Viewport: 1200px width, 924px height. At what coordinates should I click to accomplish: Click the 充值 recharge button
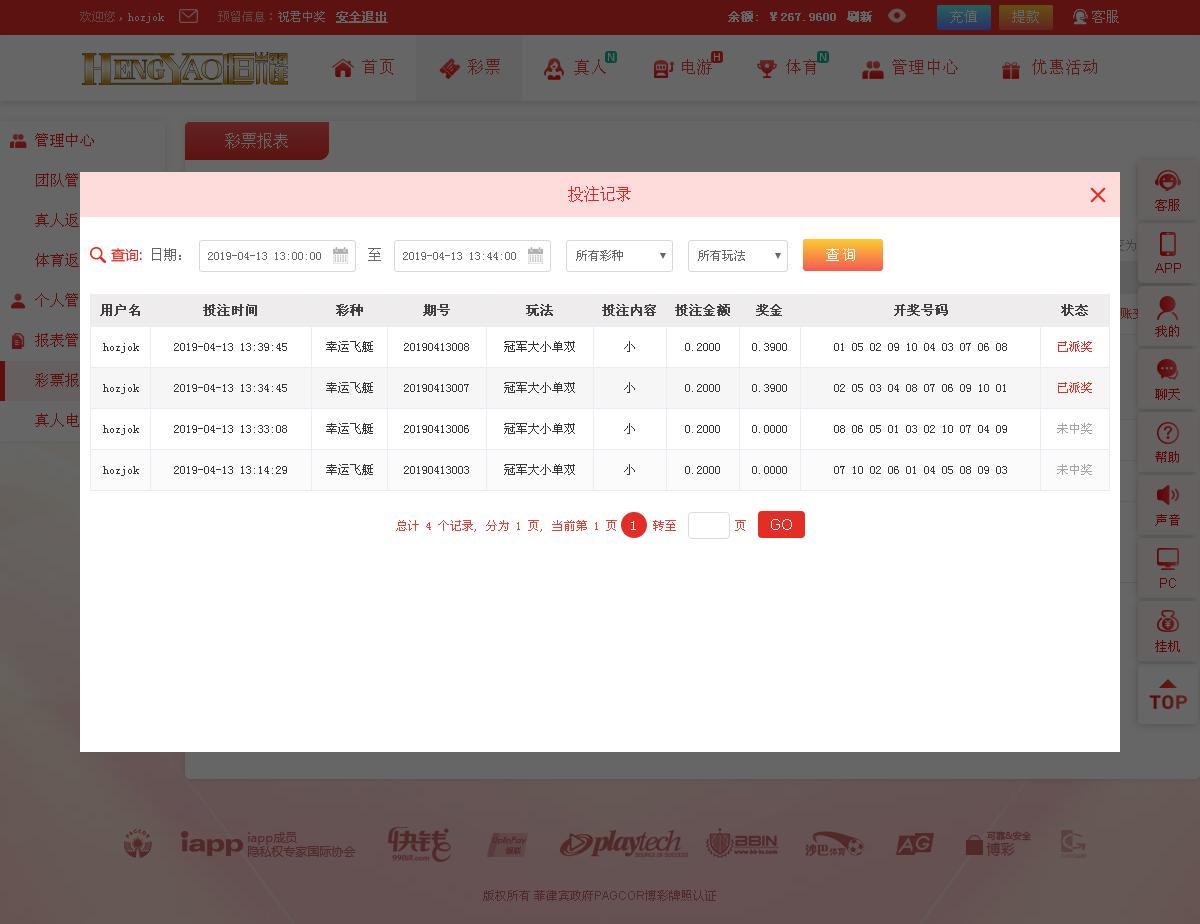pos(964,17)
